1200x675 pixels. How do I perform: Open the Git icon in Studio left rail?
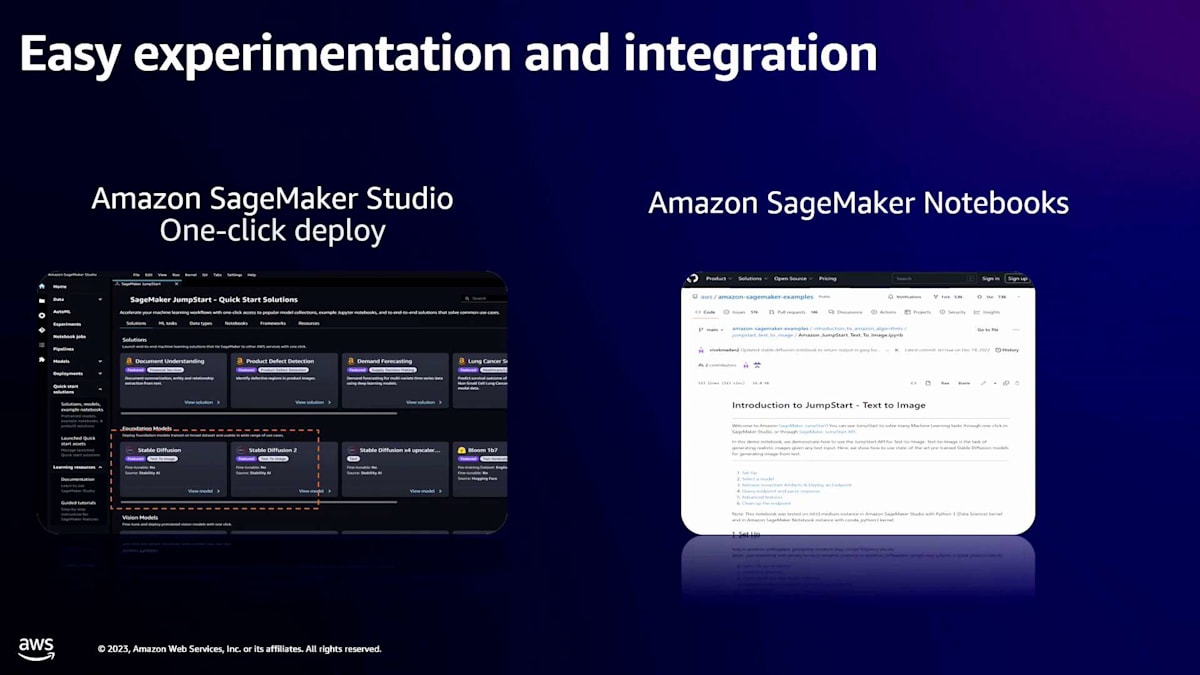[42, 330]
